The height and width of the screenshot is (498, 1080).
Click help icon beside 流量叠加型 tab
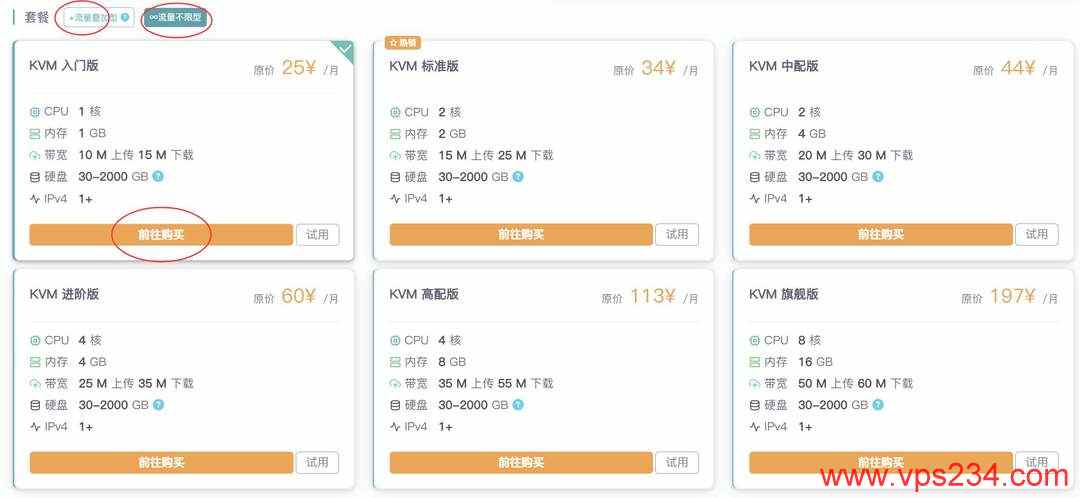click(x=125, y=17)
